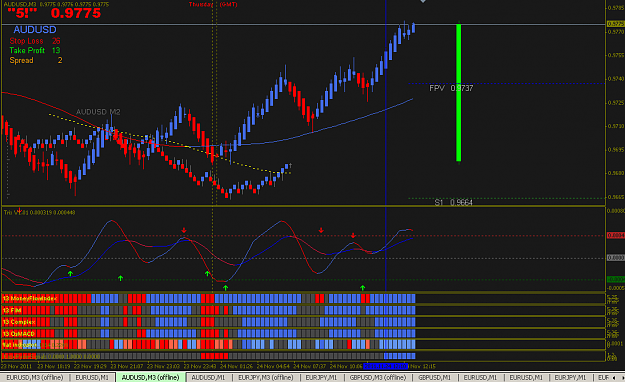Click the 23 Nov 21:07 time axis label
The image size is (625, 382).
tap(127, 366)
